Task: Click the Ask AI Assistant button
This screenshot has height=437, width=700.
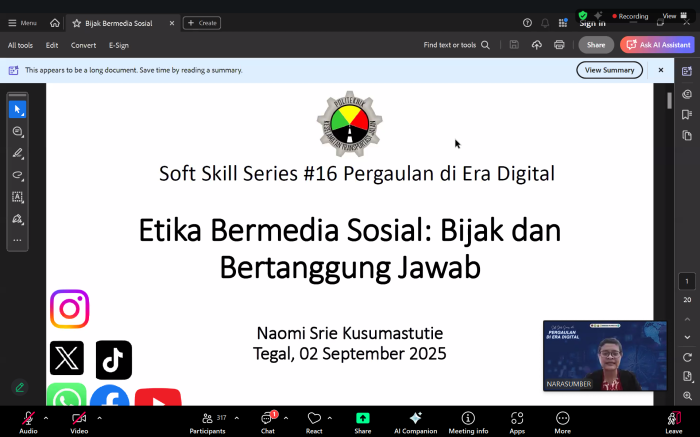Action: click(x=656, y=45)
